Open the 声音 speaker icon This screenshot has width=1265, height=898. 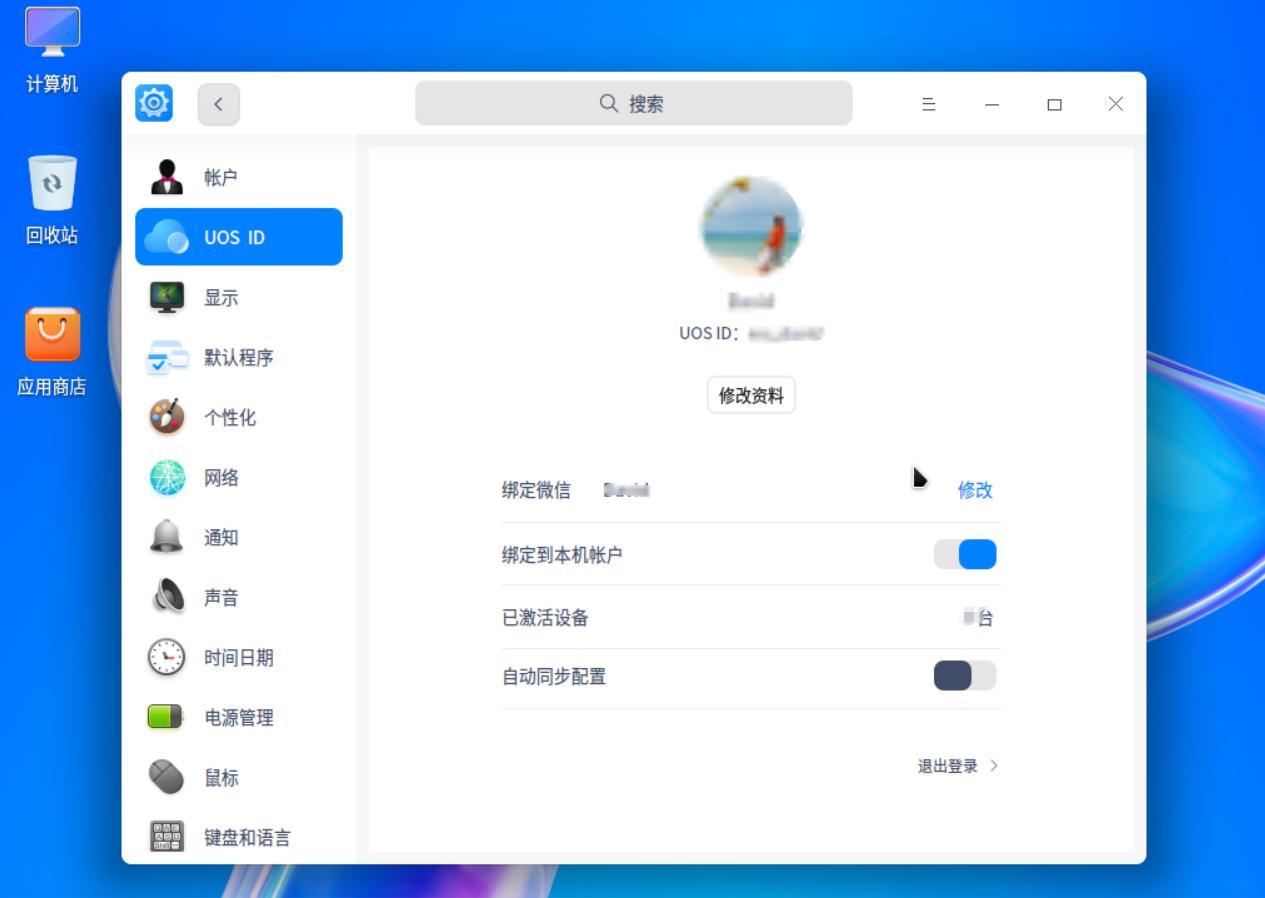click(167, 597)
